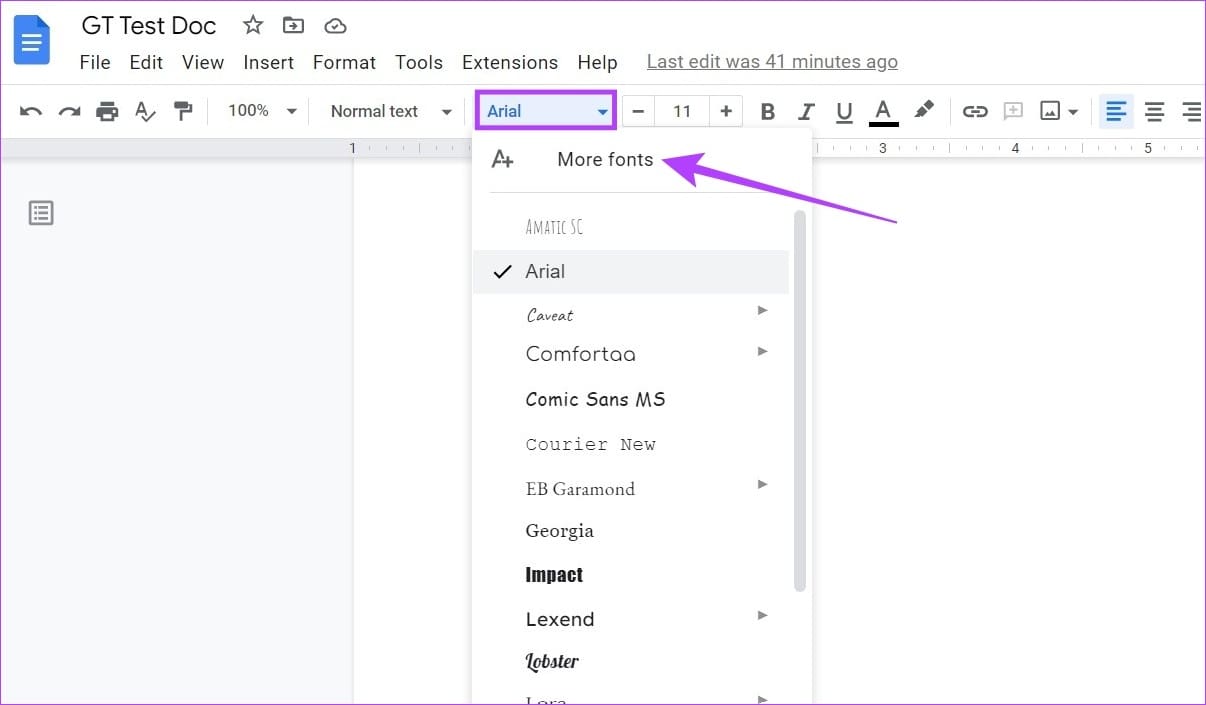Image resolution: width=1206 pixels, height=705 pixels.
Task: Rename the GT Test Doc title
Action: 149,25
